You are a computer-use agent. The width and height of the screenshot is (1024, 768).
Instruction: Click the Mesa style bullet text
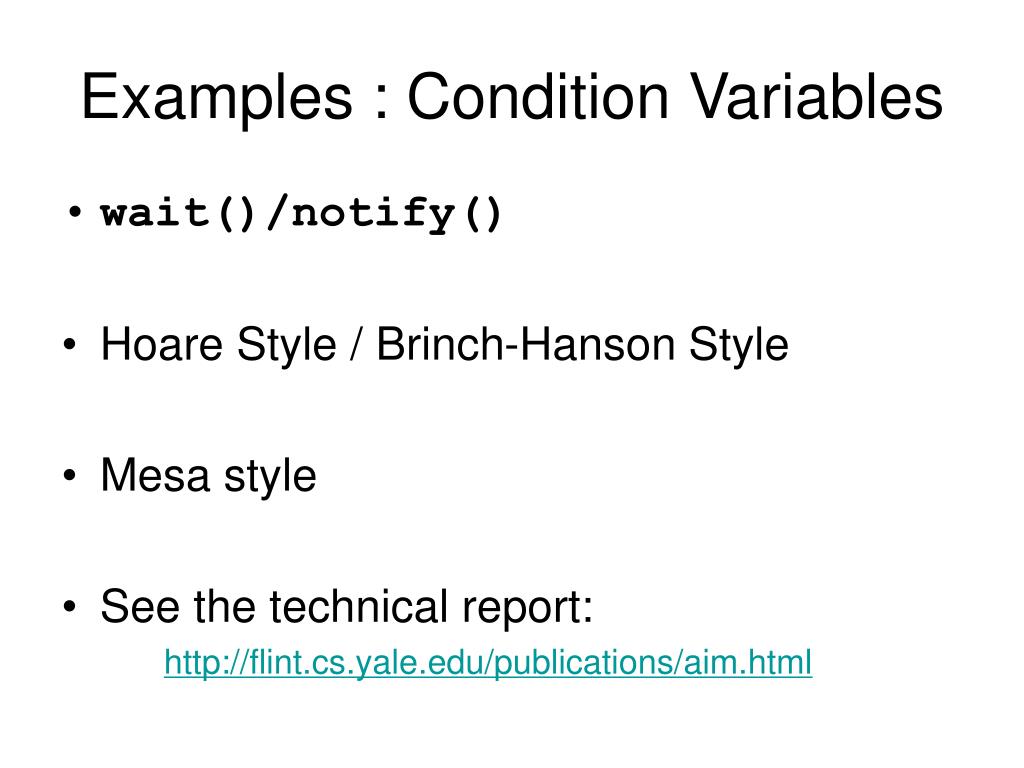coord(208,476)
